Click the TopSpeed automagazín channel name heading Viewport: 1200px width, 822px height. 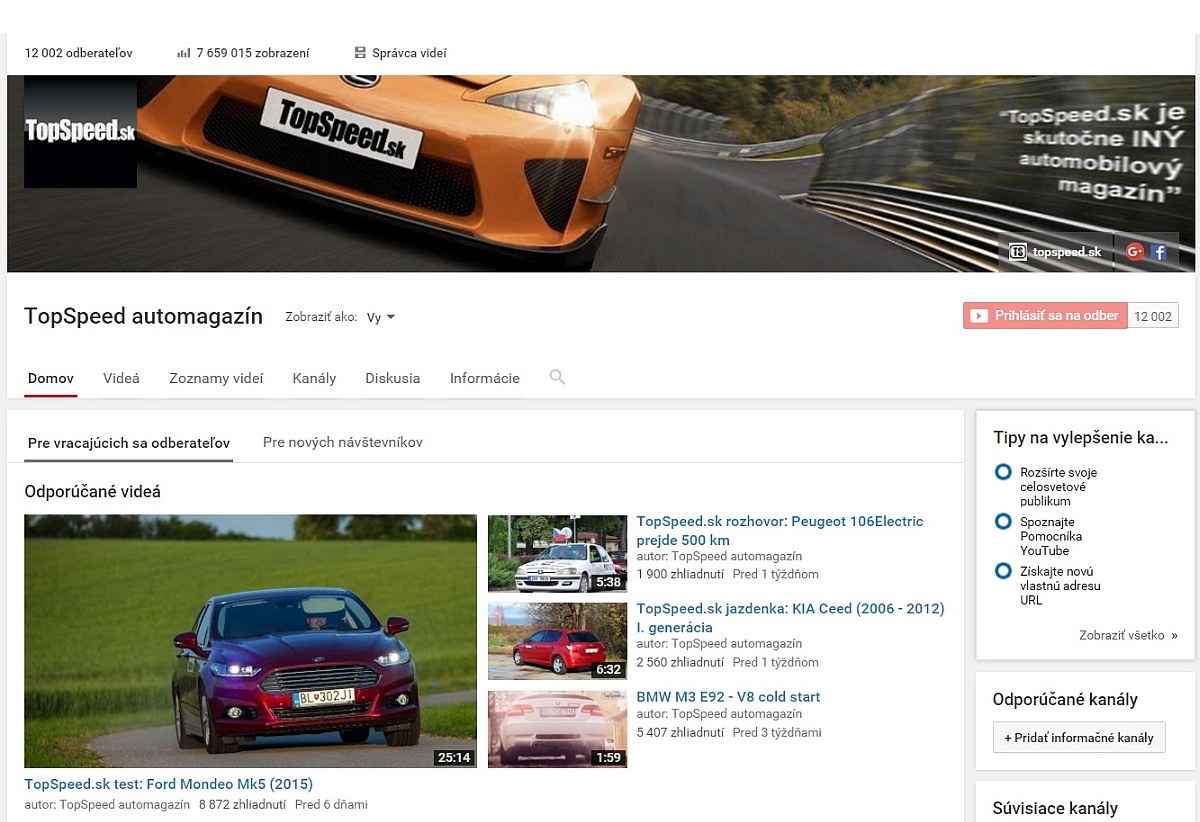click(x=143, y=317)
